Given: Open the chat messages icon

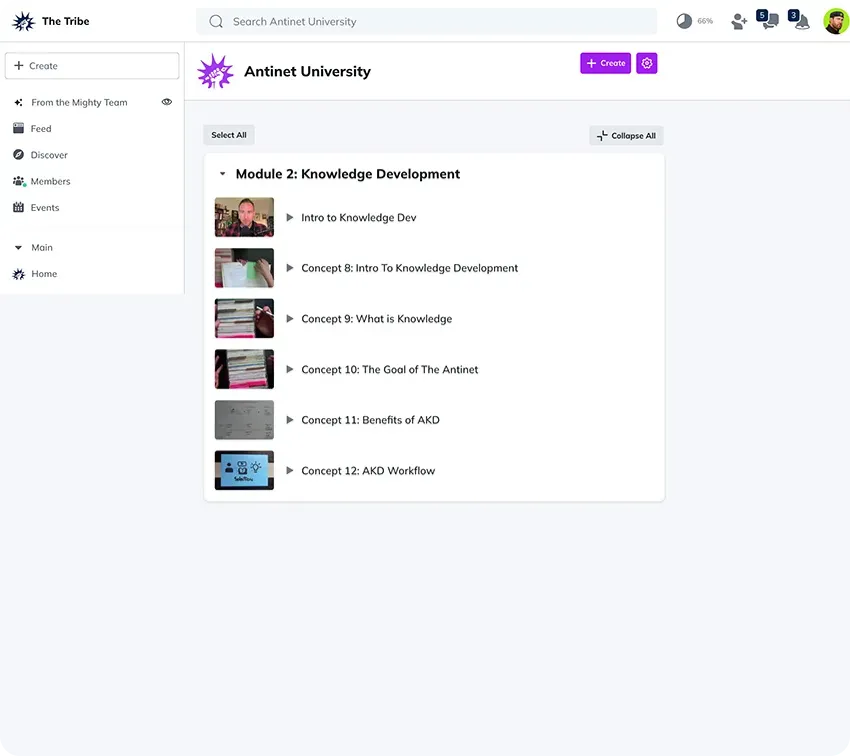Looking at the screenshot, I should click(770, 21).
